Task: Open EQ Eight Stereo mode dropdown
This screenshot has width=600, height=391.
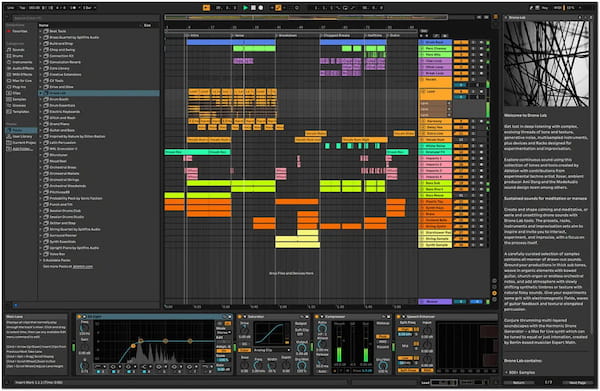Action: pyautogui.click(x=223, y=333)
